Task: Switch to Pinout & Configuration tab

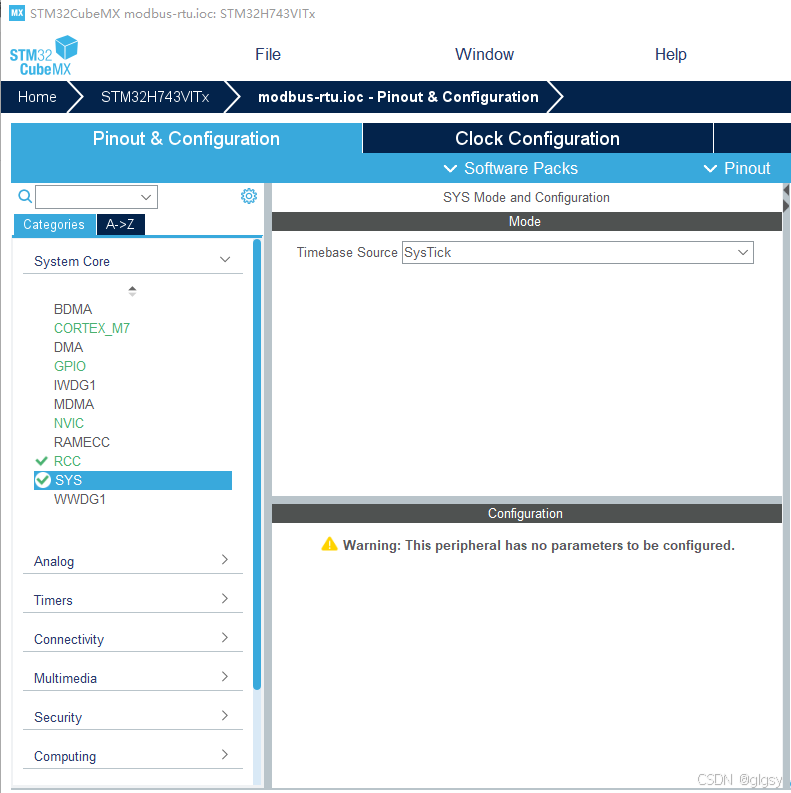Action: point(186,138)
